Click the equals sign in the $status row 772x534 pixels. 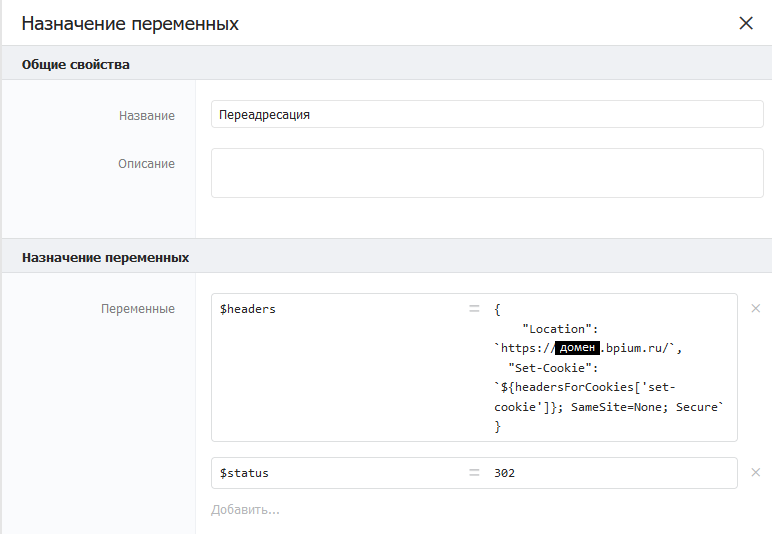[x=474, y=472]
